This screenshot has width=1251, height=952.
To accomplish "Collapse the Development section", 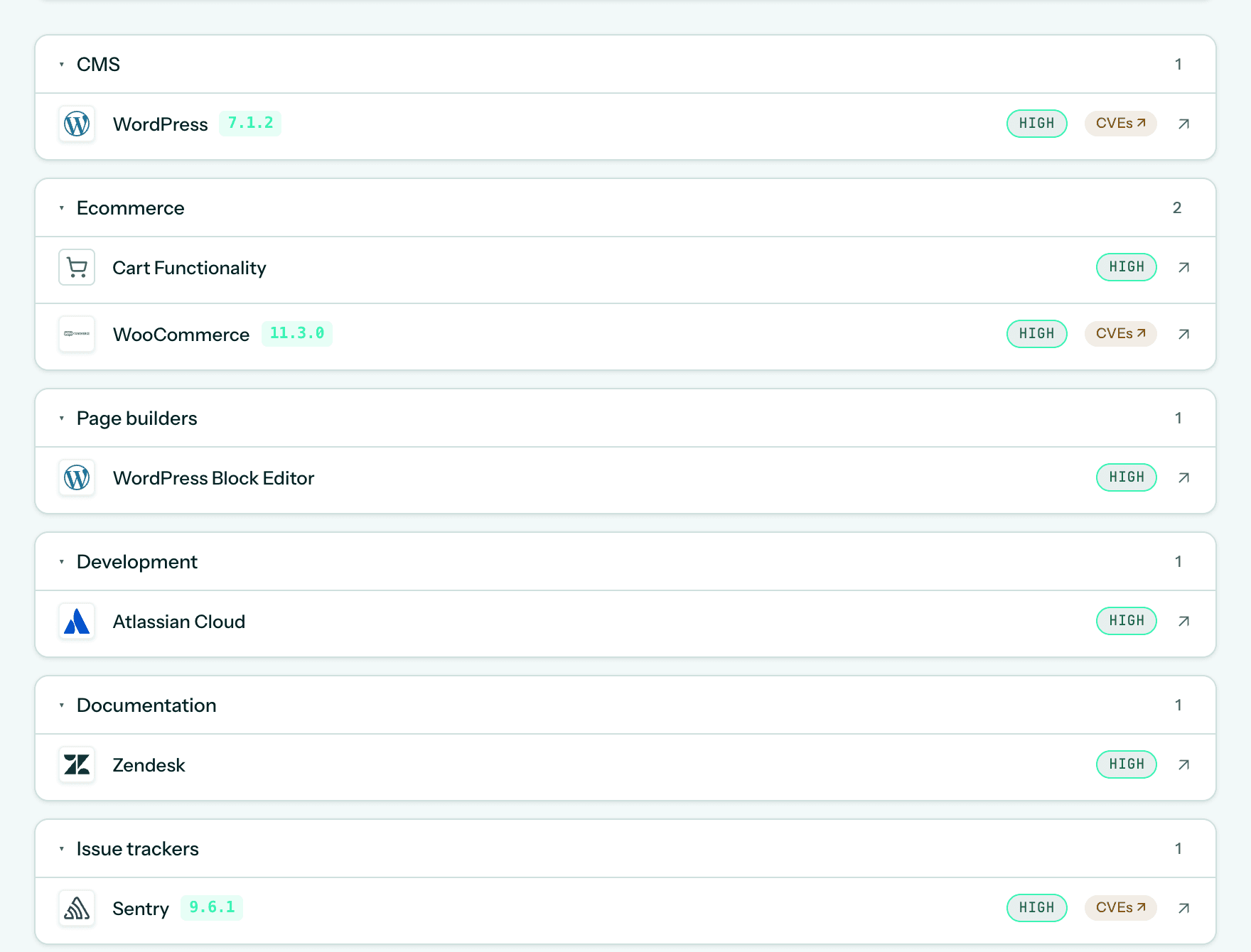I will point(62,562).
